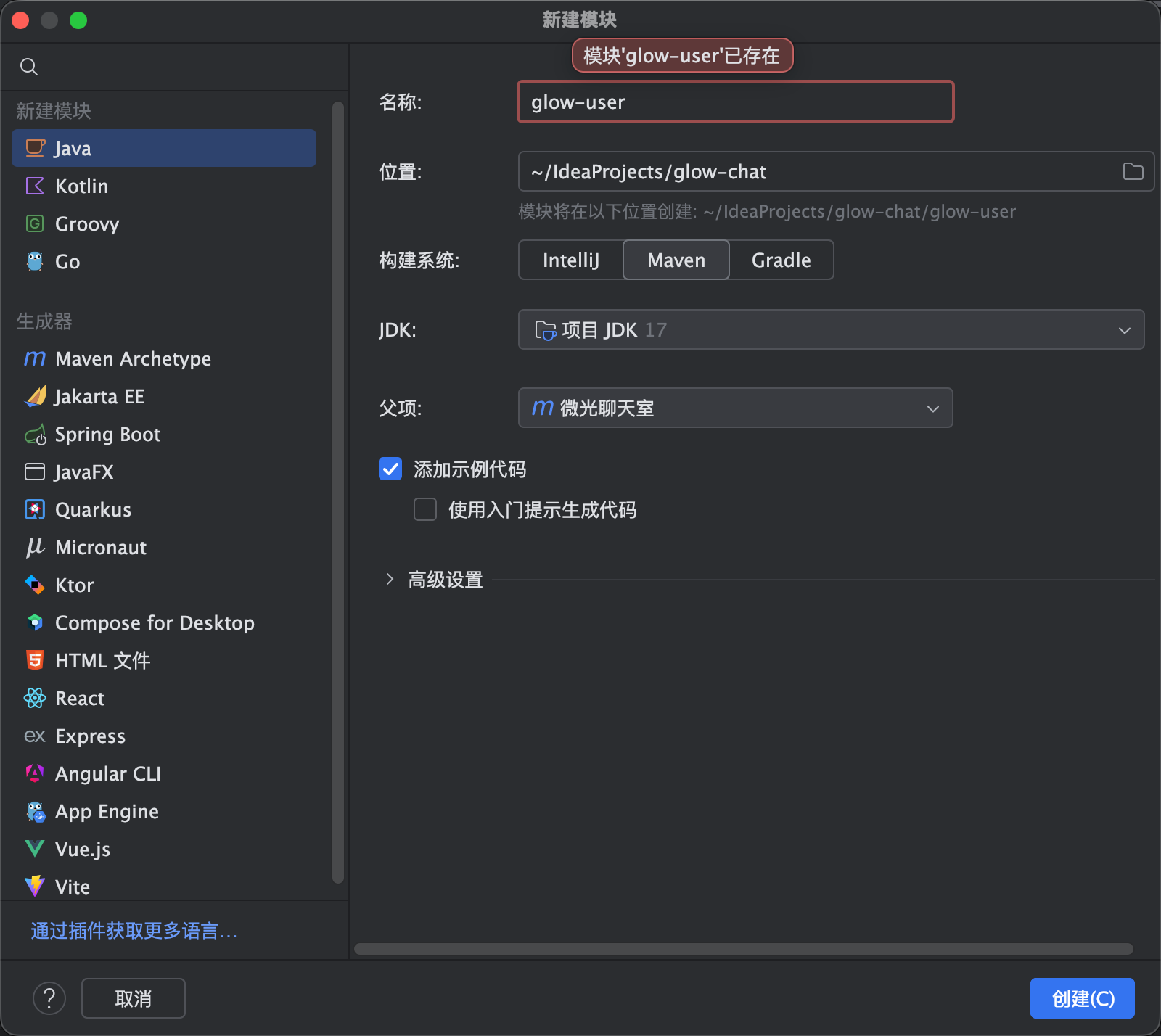Click the Spring Boot generator icon
The image size is (1161, 1036).
[35, 435]
